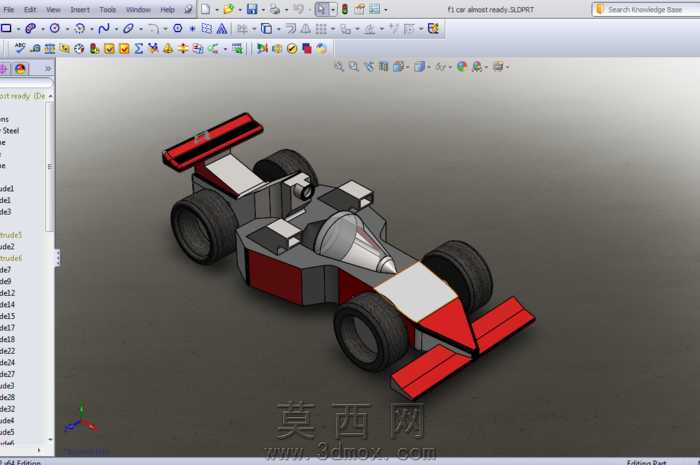Select the tree feature ending in 'de24'
The image size is (700, 465).
coord(7,362)
